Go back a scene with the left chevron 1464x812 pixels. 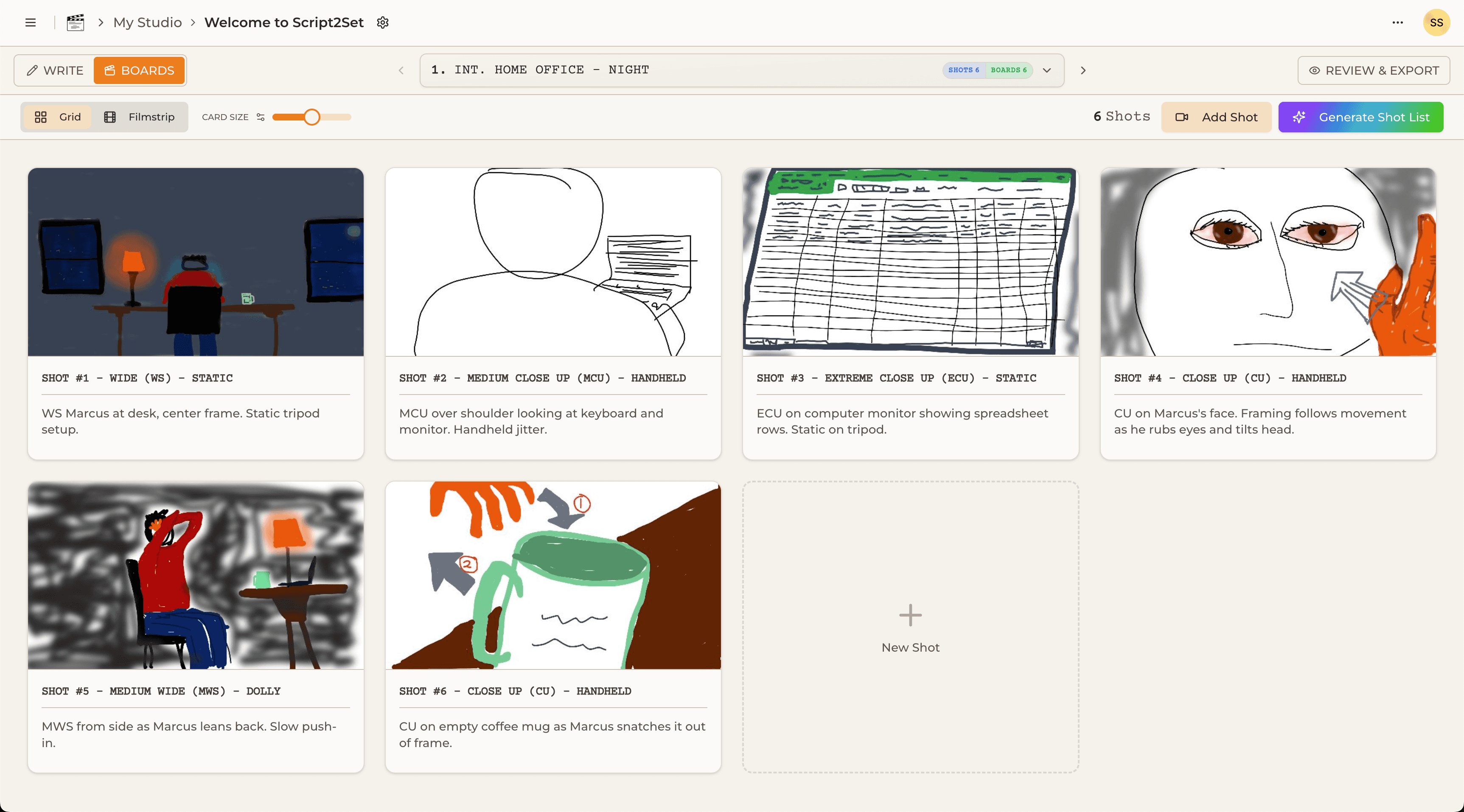click(401, 70)
